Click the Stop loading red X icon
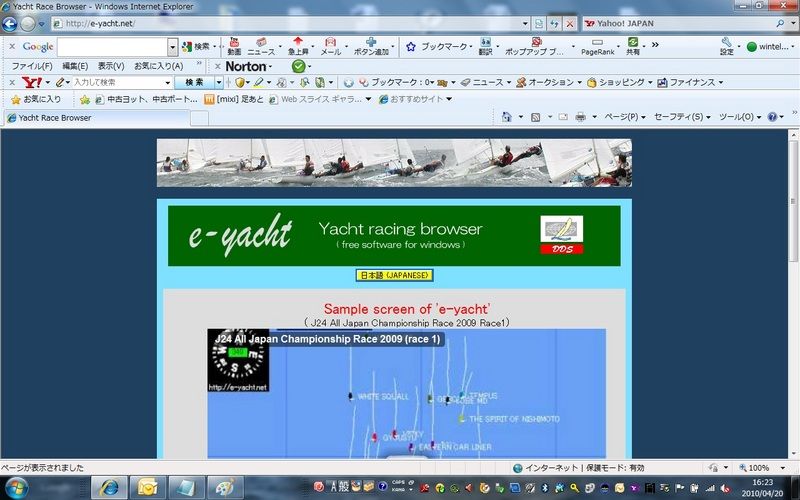Screen dimensions: 800x500 tap(570, 23)
